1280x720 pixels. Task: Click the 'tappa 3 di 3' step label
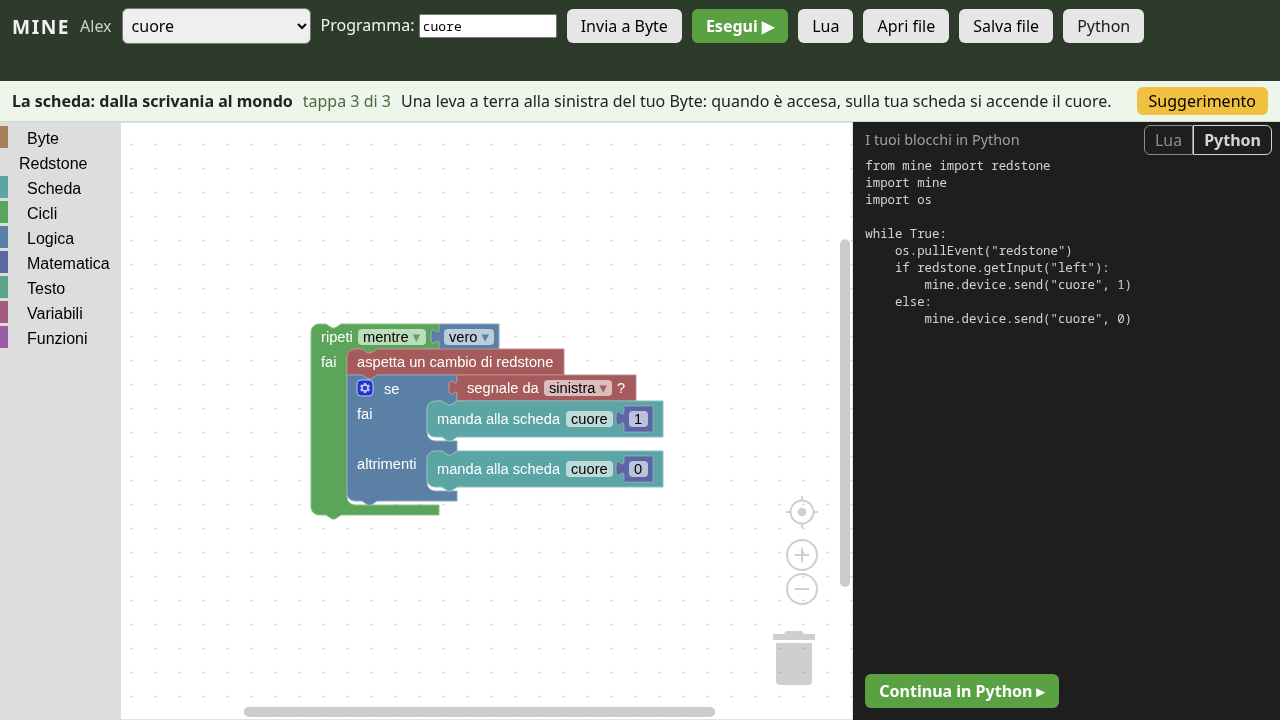pos(347,101)
